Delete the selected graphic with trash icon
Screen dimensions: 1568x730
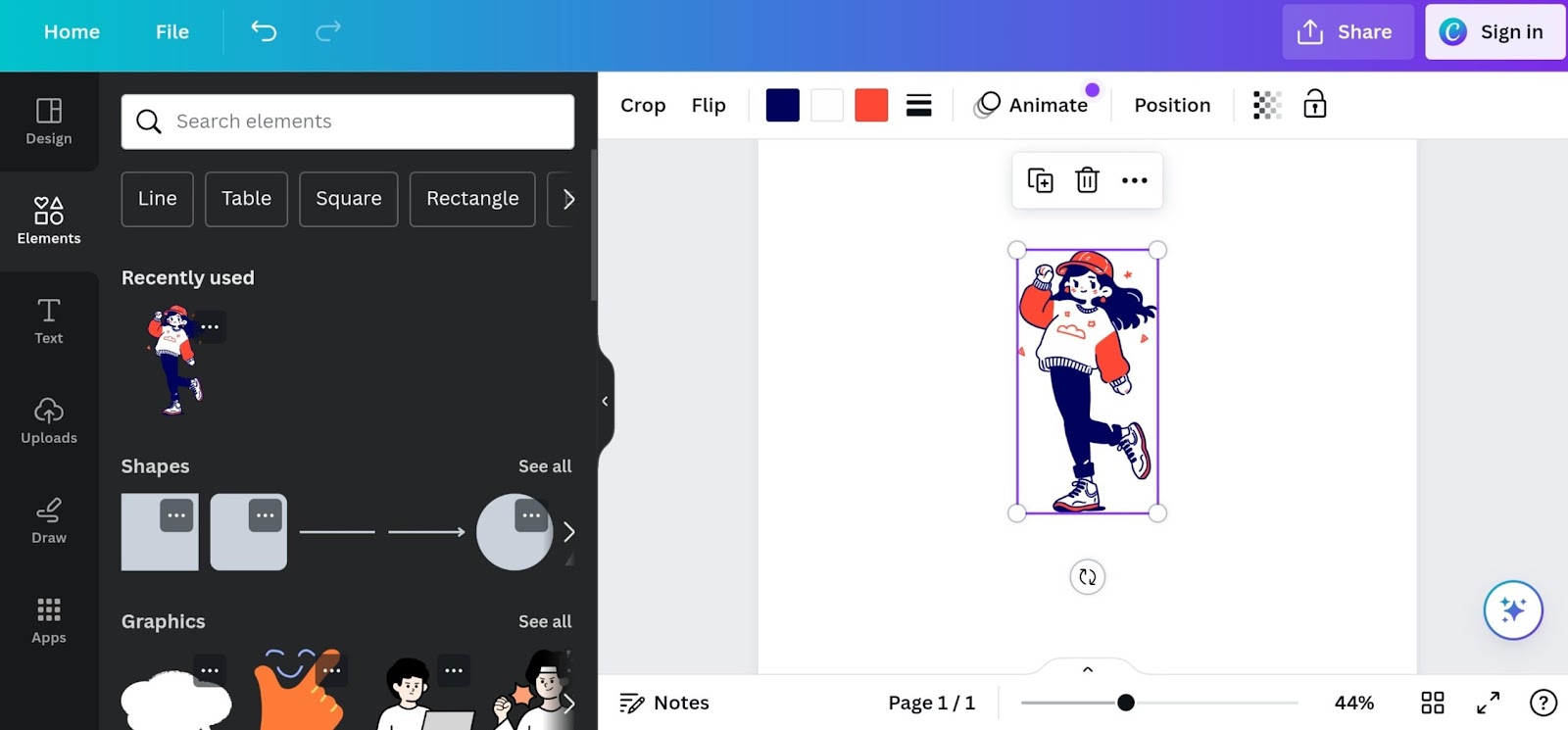[1087, 180]
